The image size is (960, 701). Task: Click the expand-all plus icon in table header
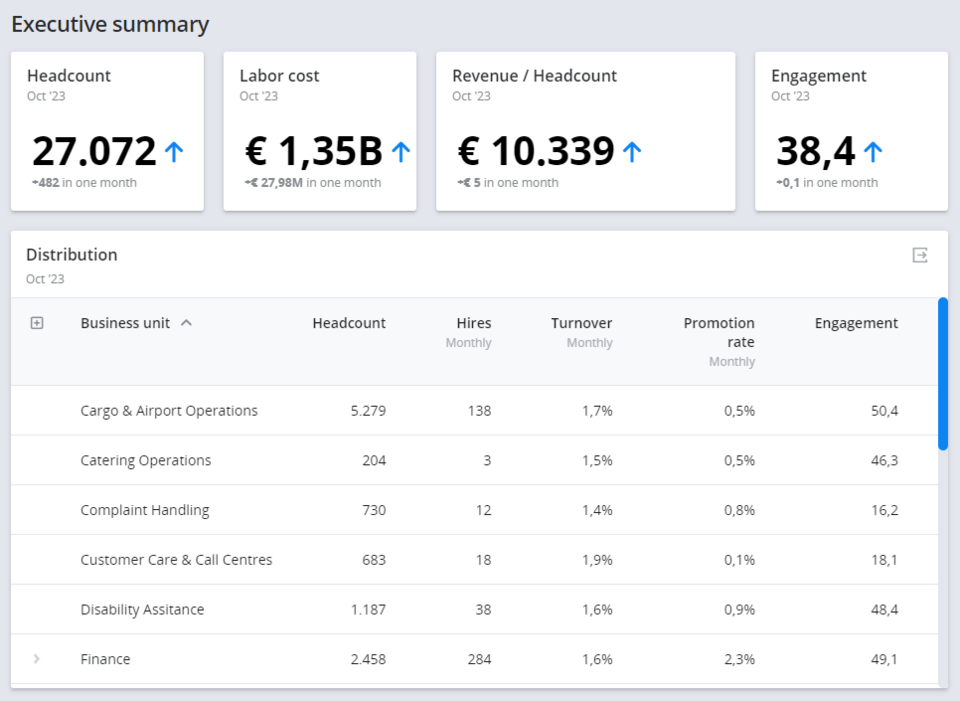click(x=37, y=322)
